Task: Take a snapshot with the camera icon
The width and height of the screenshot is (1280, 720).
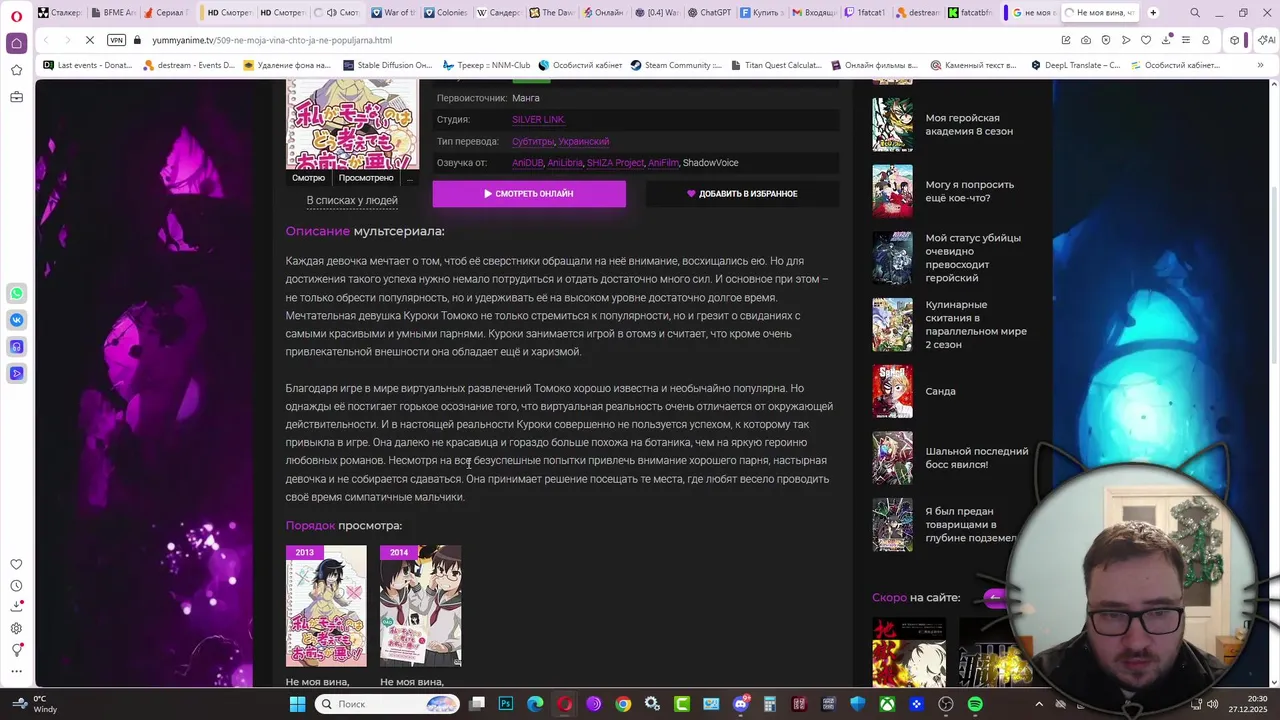Action: [1085, 40]
